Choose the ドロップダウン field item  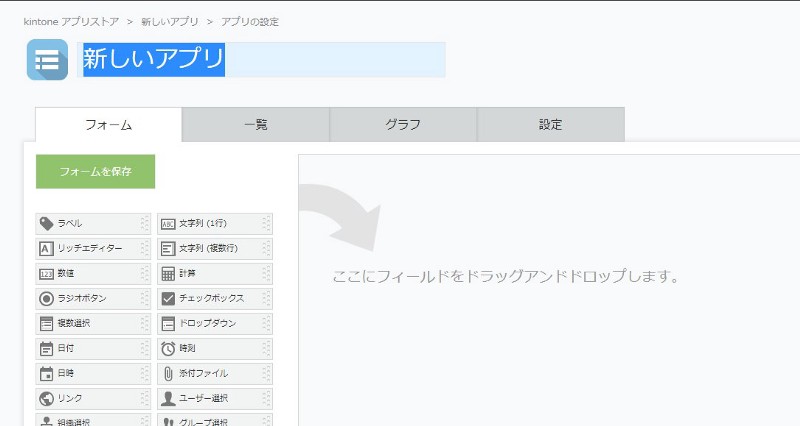click(x=214, y=324)
